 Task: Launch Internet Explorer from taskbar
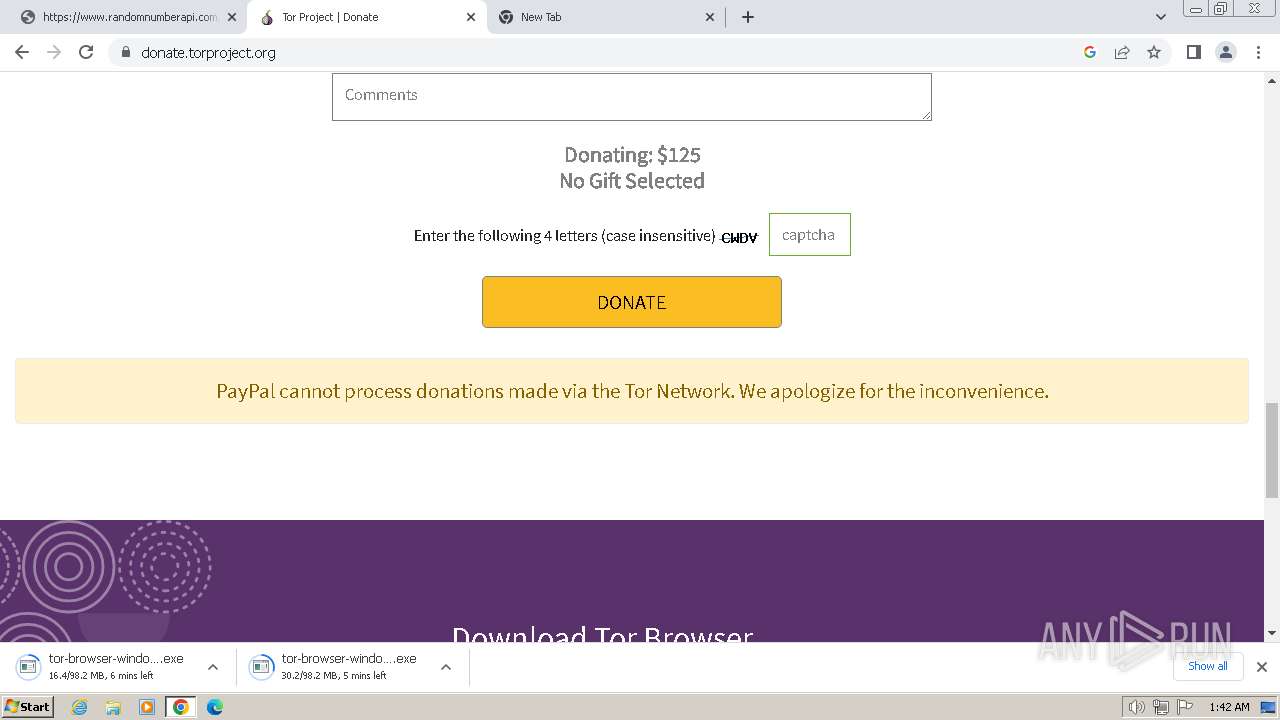pyautogui.click(x=80, y=707)
